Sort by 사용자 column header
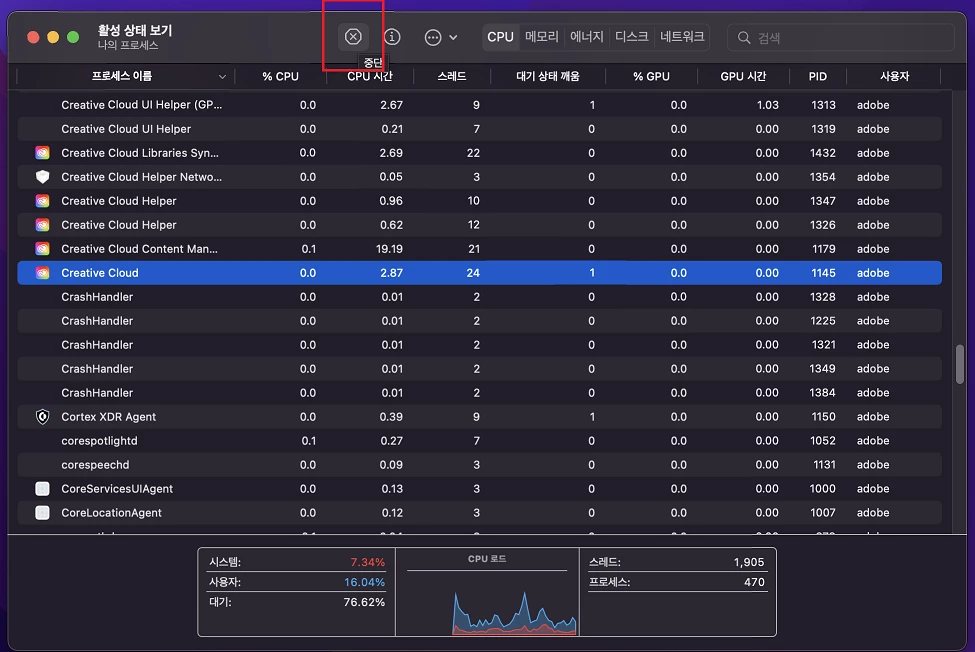The image size is (975, 652). (x=894, y=76)
